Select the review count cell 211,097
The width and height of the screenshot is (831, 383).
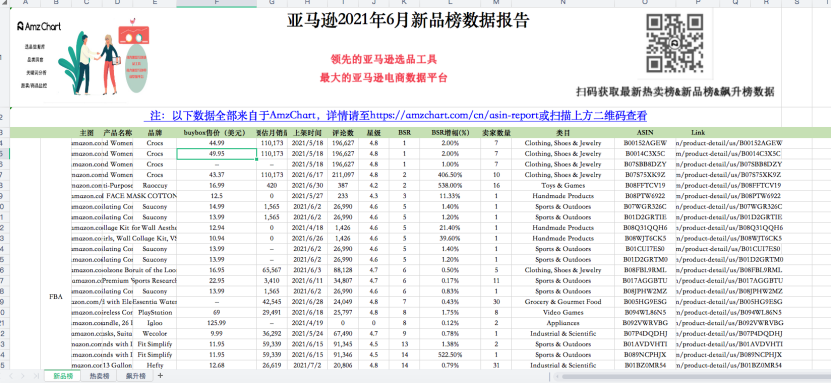tap(343, 175)
